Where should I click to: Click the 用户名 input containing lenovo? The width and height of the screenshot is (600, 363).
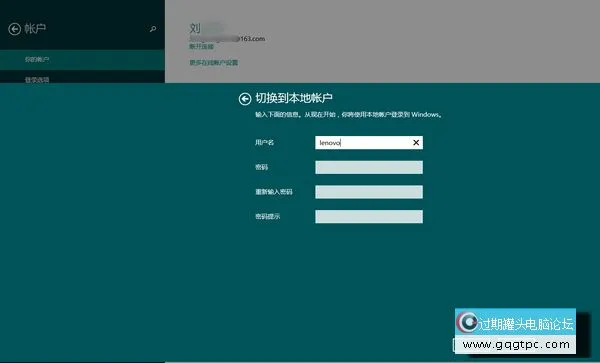(x=369, y=143)
